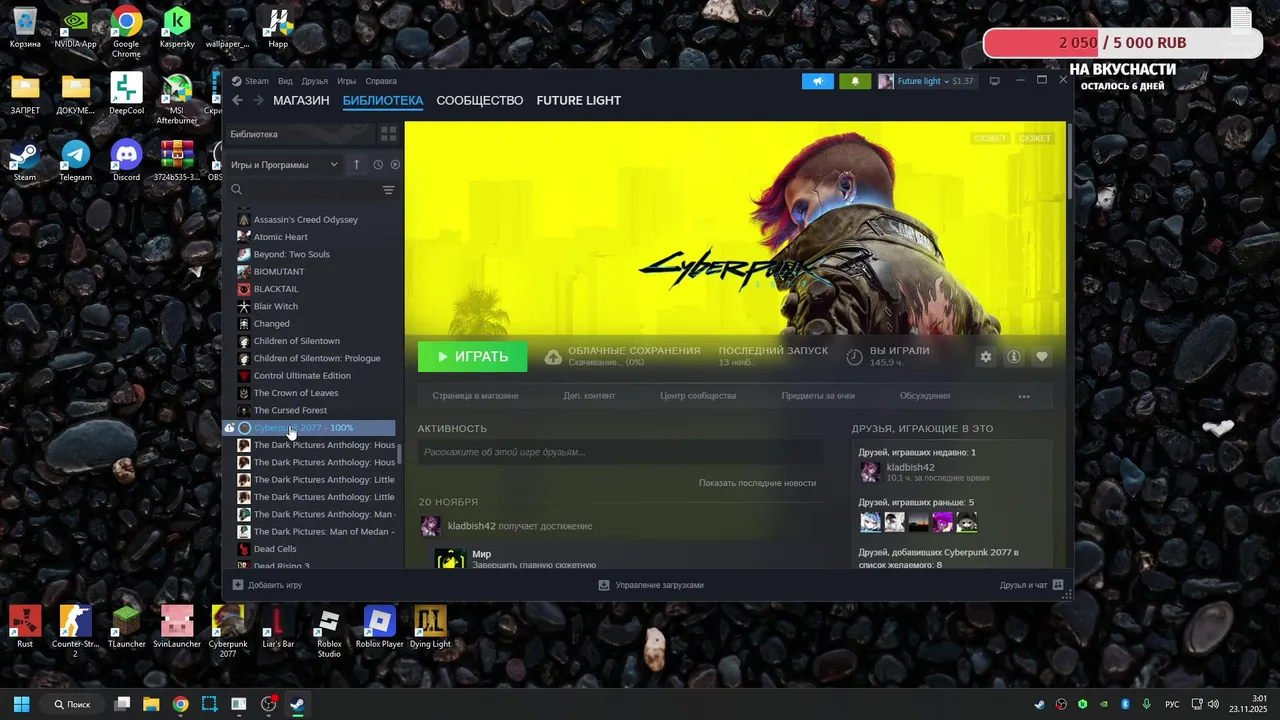This screenshot has height=720, width=1280.
Task: Click the game library list scrollbar
Action: [400, 454]
